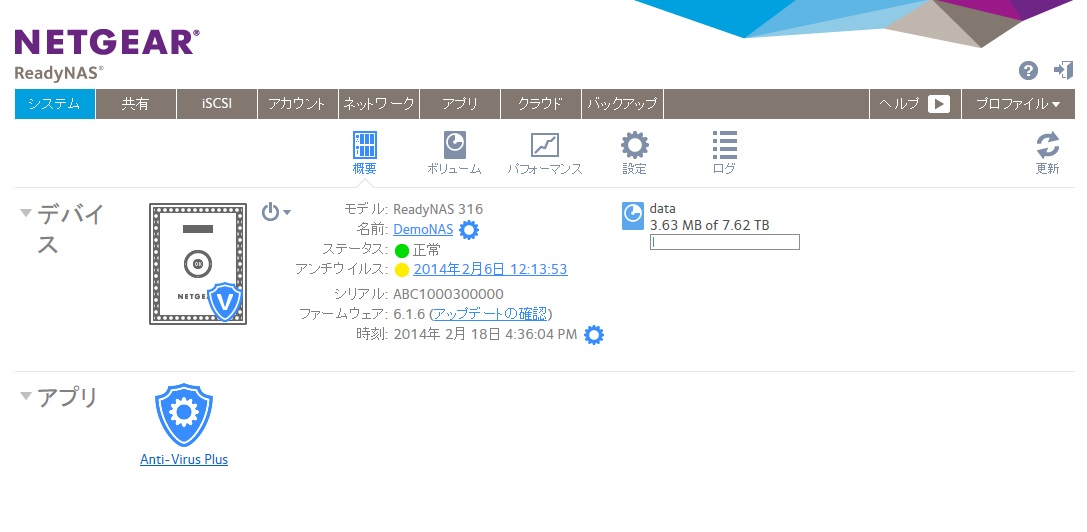The height and width of the screenshot is (532, 1087).
Task: Open the power button dropdown
Action: 276,212
